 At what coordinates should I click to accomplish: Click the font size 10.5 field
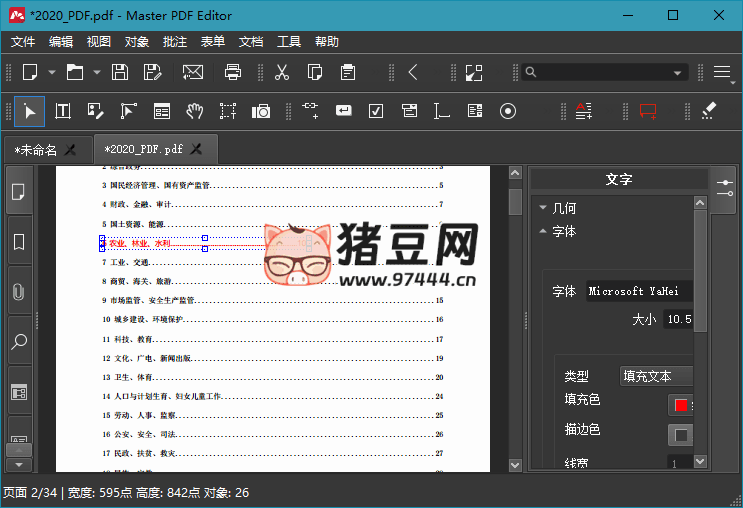679,319
